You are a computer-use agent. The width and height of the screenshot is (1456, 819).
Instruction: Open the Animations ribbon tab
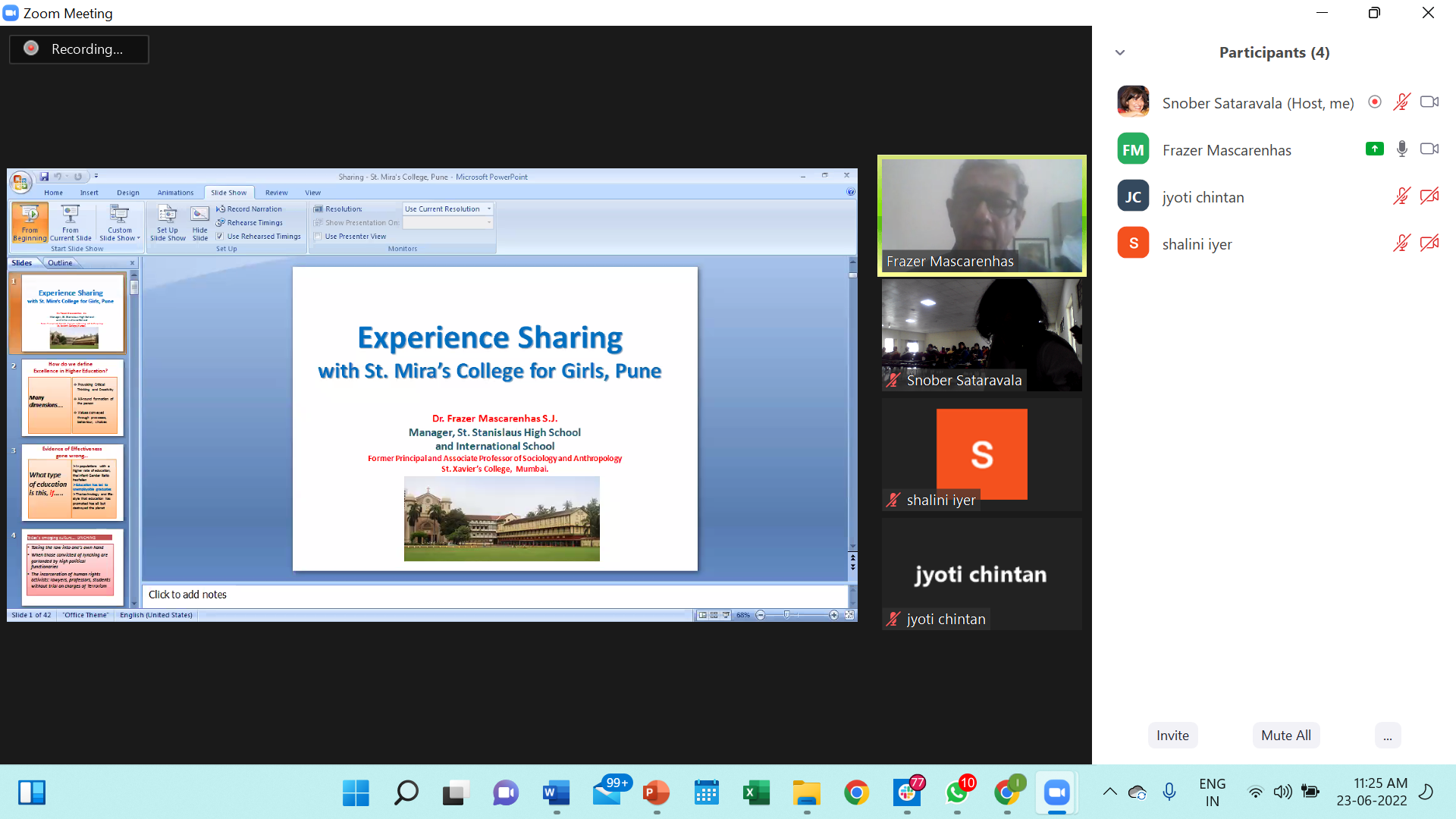[175, 193]
